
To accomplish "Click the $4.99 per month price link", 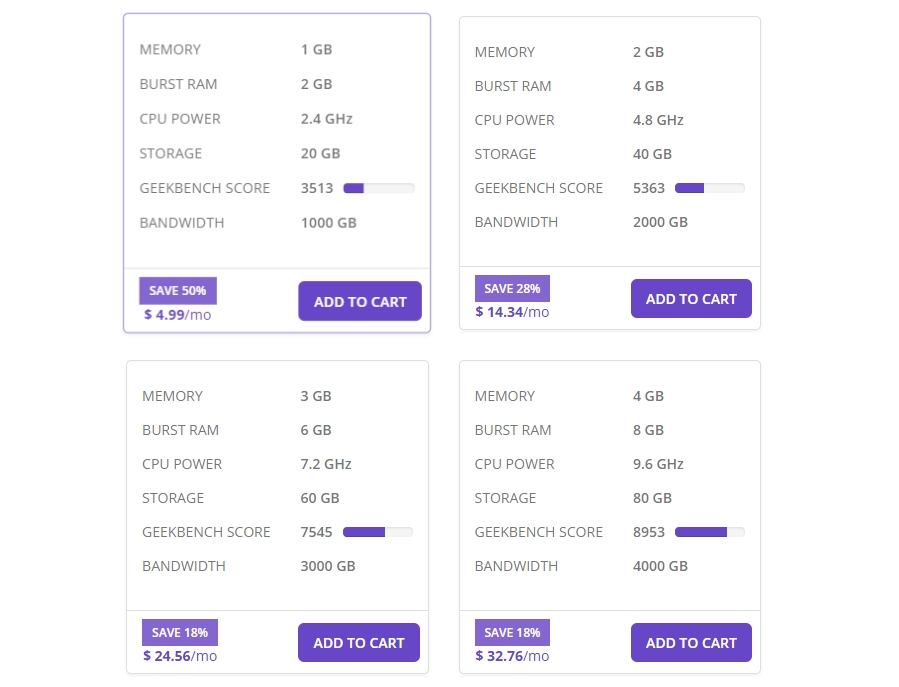I will 177,314.
